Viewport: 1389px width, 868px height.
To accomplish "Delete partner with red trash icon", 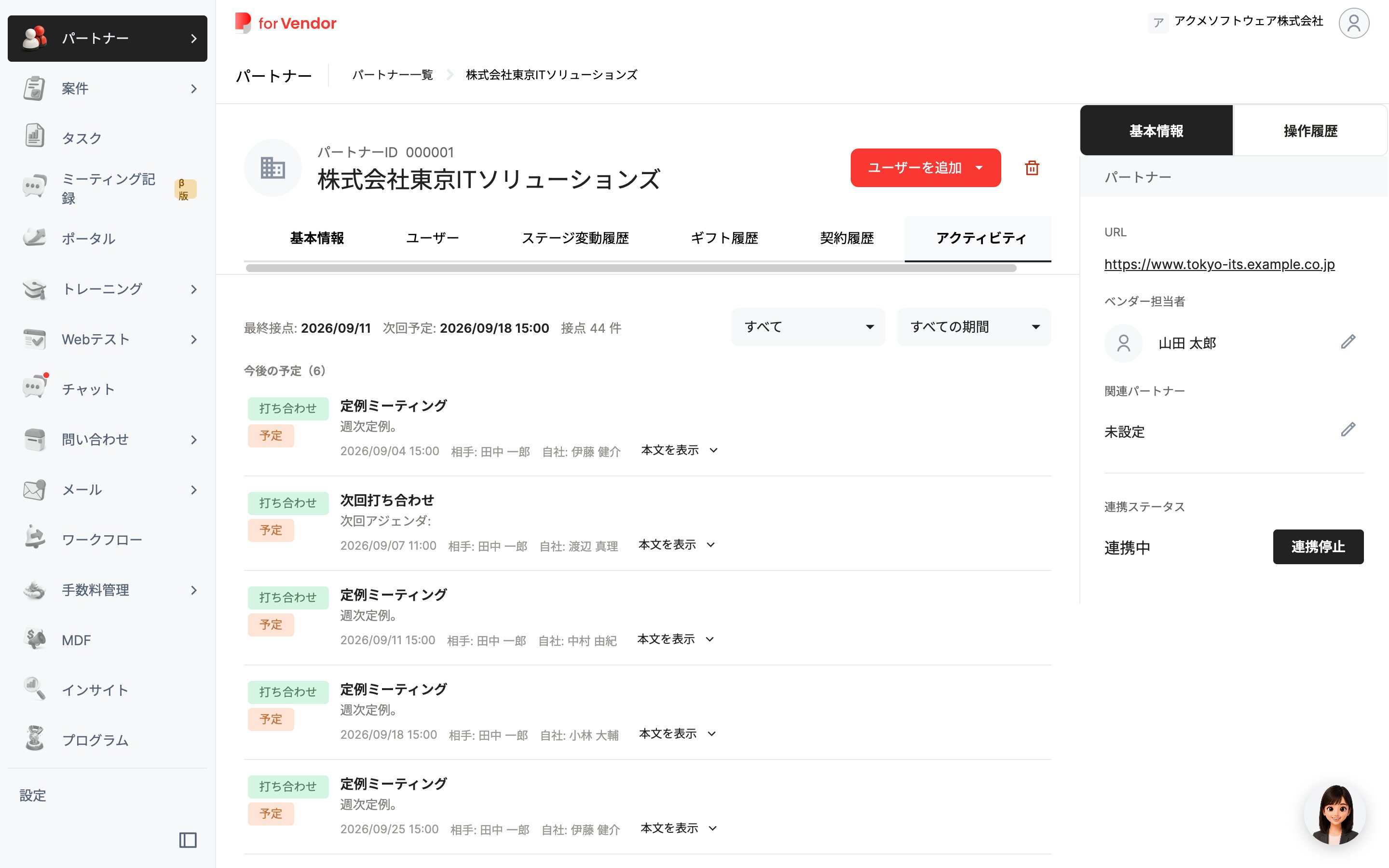I will 1032,168.
